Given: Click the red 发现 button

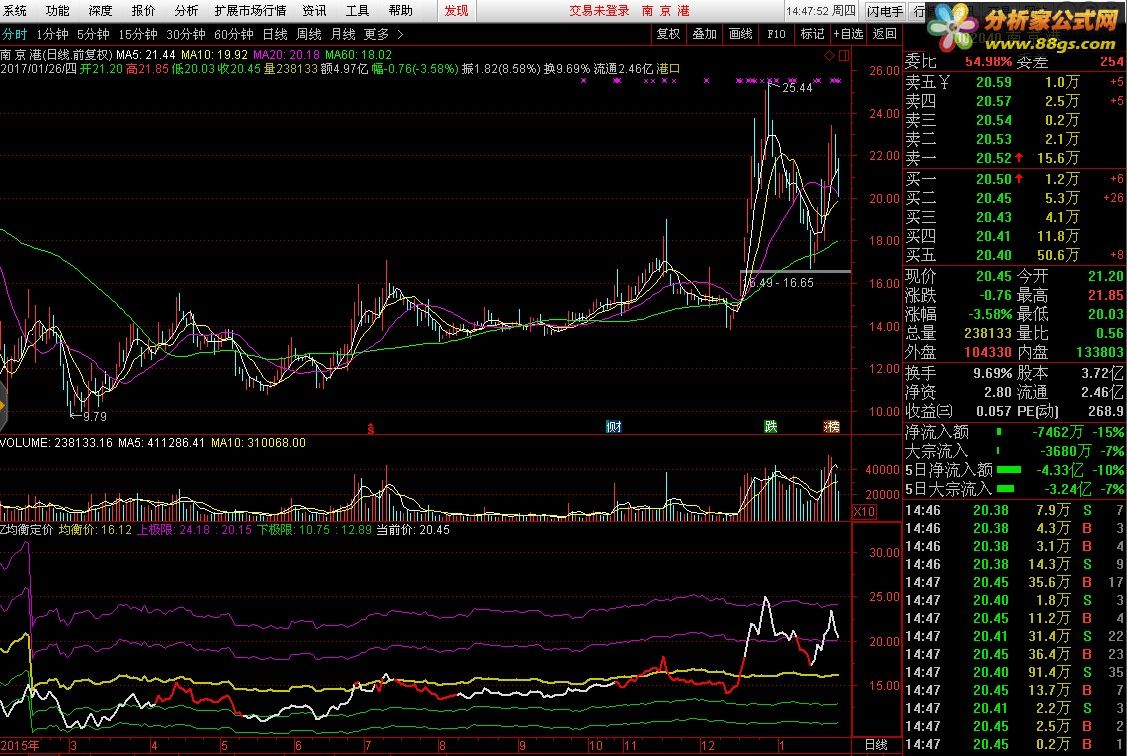Looking at the screenshot, I should click(456, 10).
